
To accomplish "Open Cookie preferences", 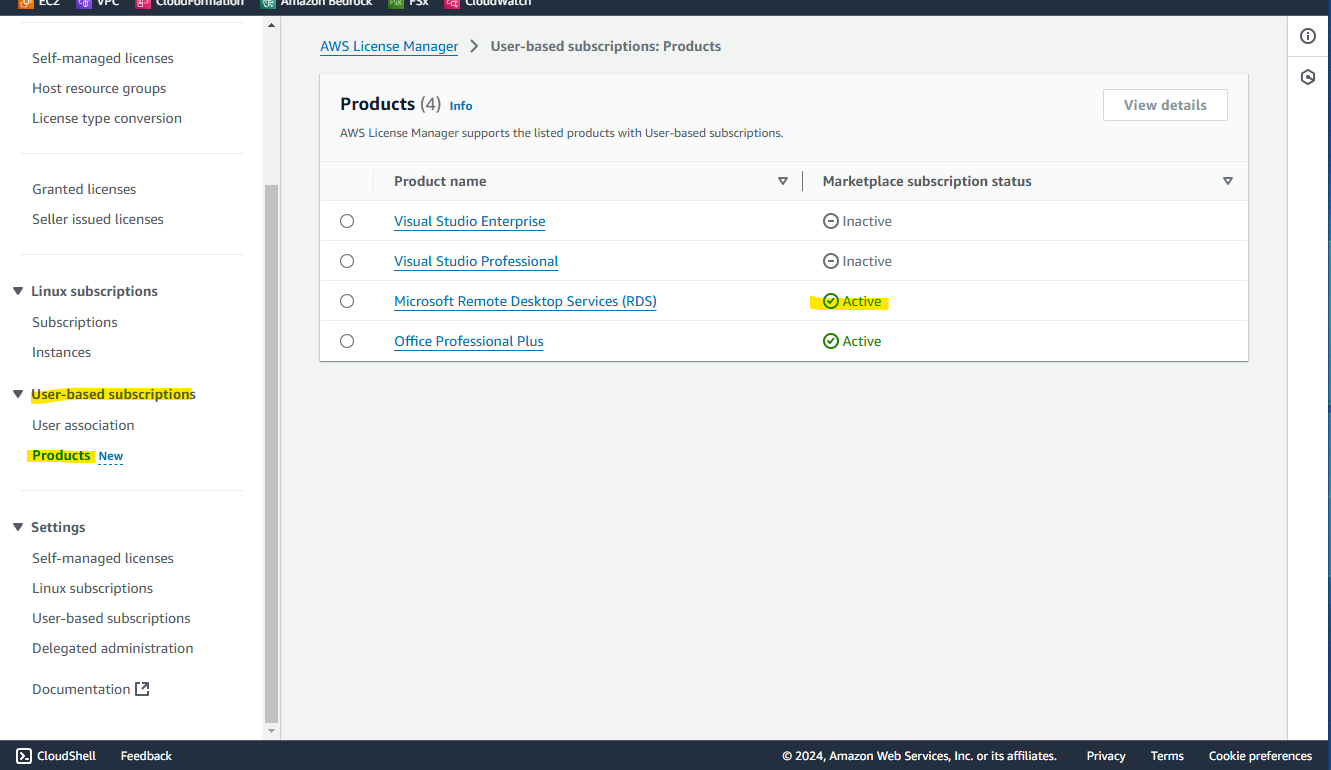I will [1260, 756].
